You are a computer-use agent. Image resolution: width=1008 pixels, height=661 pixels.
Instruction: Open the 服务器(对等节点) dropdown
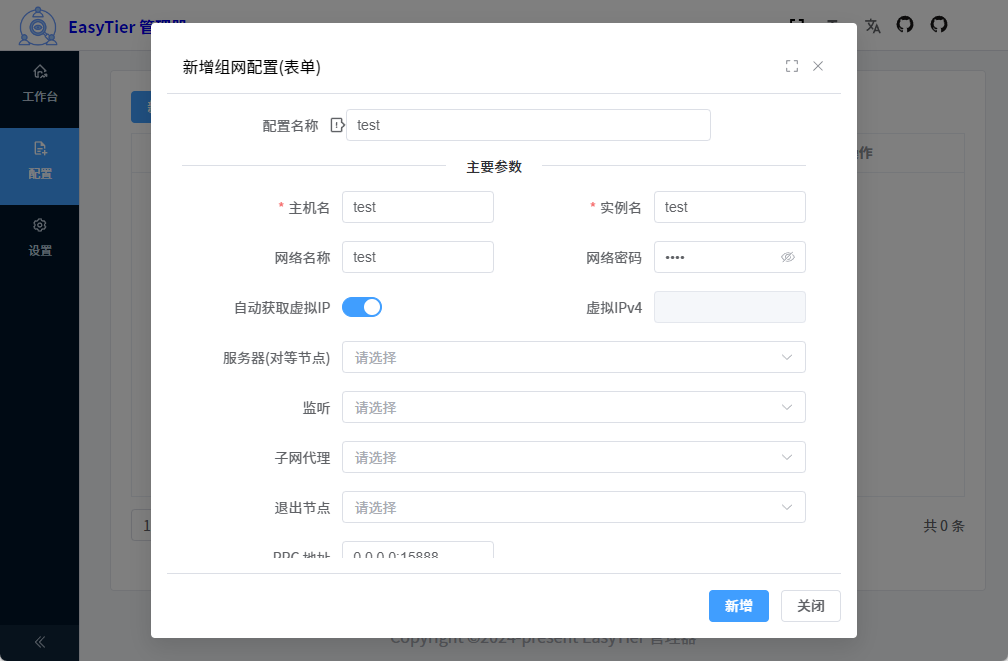tap(574, 357)
